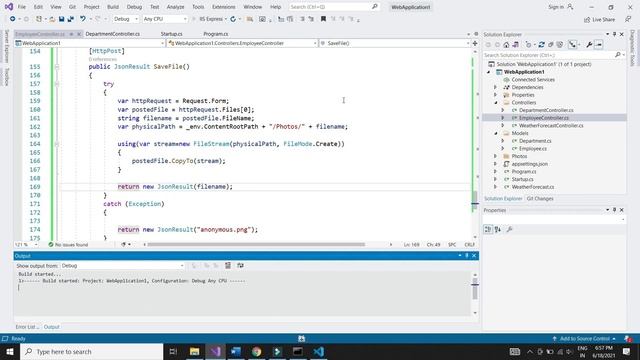
Task: Expand the Dependencies node
Action: coord(496,87)
